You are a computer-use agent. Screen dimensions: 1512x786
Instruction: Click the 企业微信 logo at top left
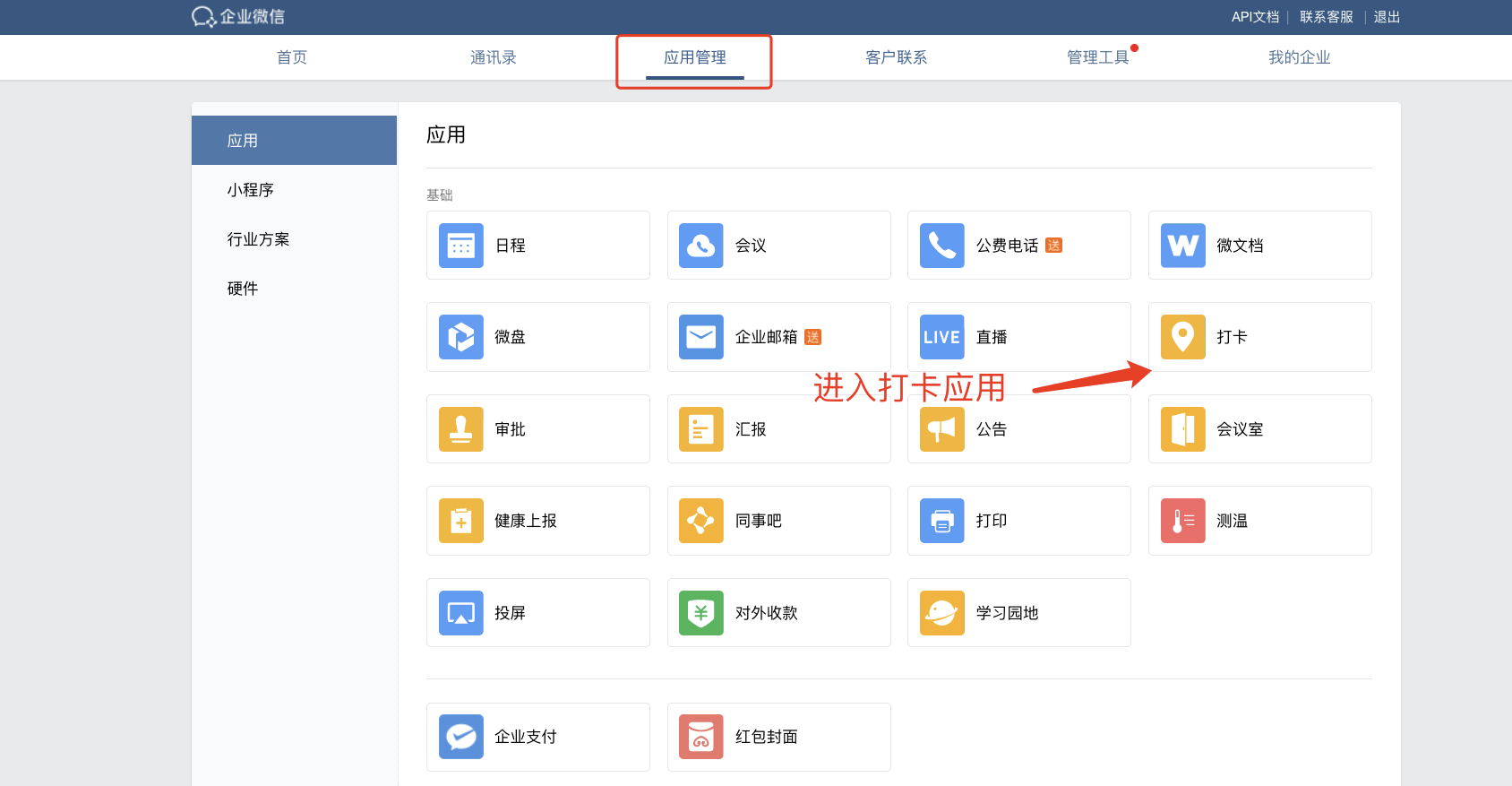(238, 17)
